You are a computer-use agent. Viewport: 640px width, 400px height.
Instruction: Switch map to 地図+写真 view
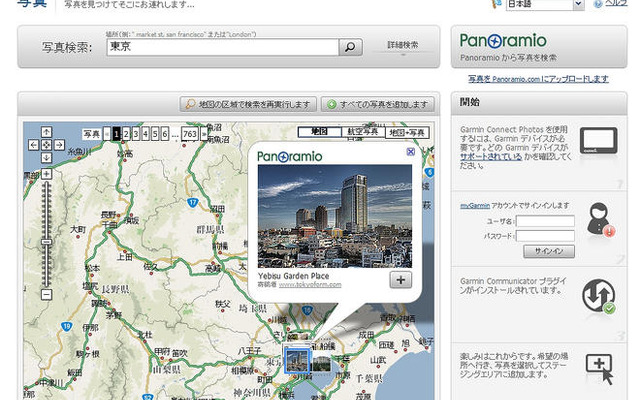coord(407,132)
